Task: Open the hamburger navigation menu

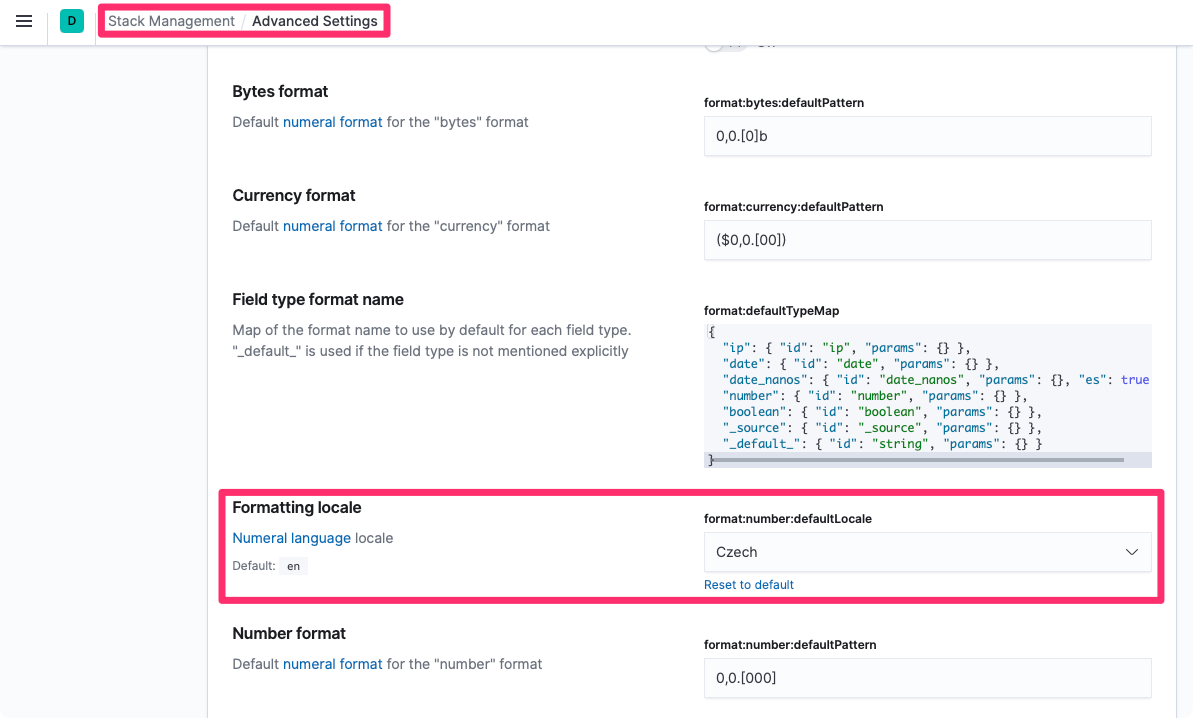Action: (x=24, y=21)
